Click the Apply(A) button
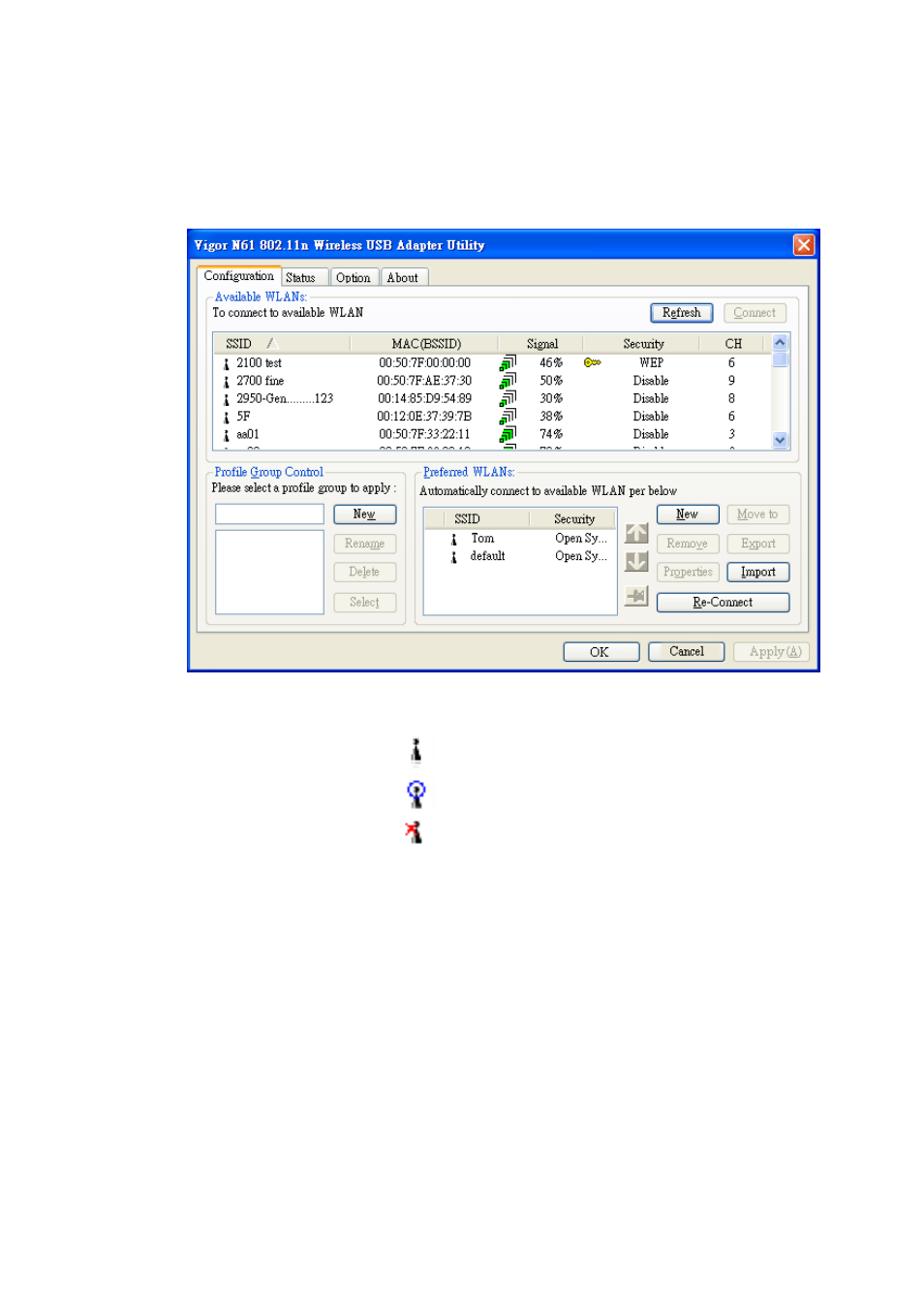This screenshot has width=924, height=1309. coord(772,652)
